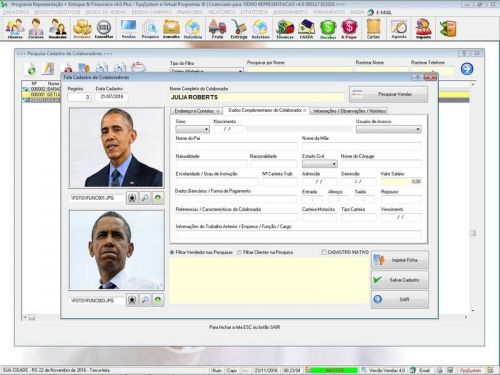Screen dimensions: 500x375
Task: Open the Fornecedores toolbar icon
Action: (36, 29)
